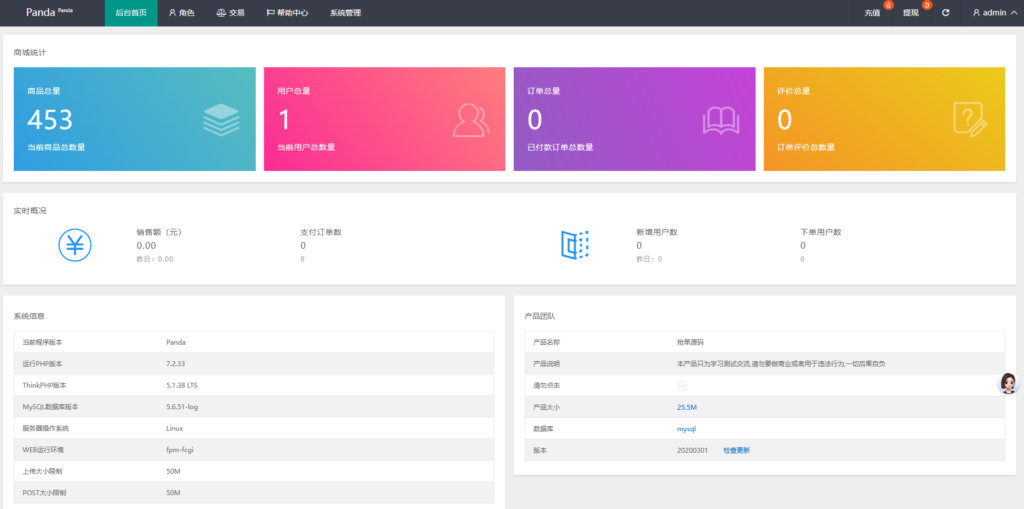1024x509 pixels.
Task: Open 充值 notifications with badge
Action: tap(873, 13)
